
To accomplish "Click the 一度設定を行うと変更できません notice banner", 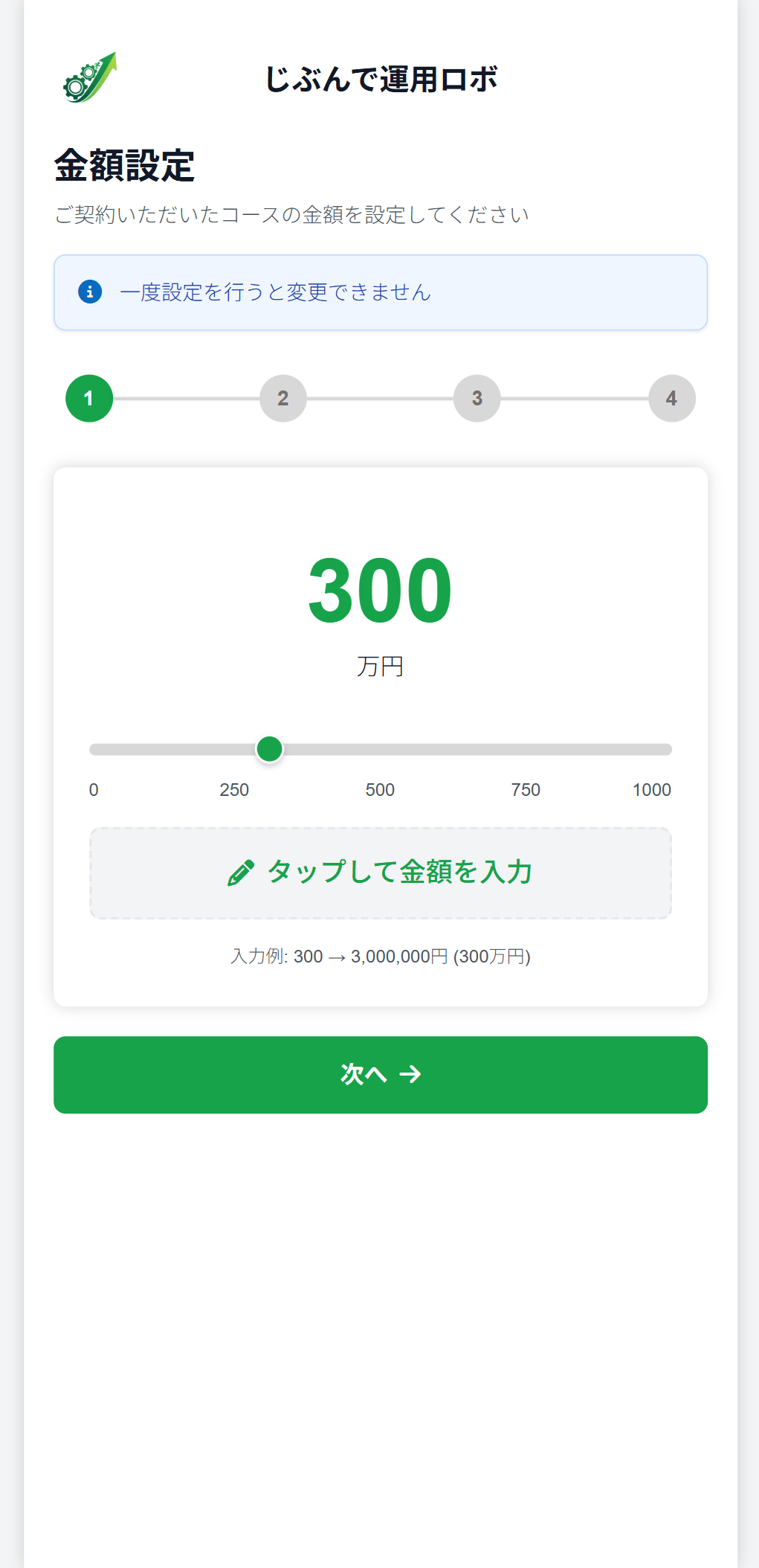I will [381, 292].
